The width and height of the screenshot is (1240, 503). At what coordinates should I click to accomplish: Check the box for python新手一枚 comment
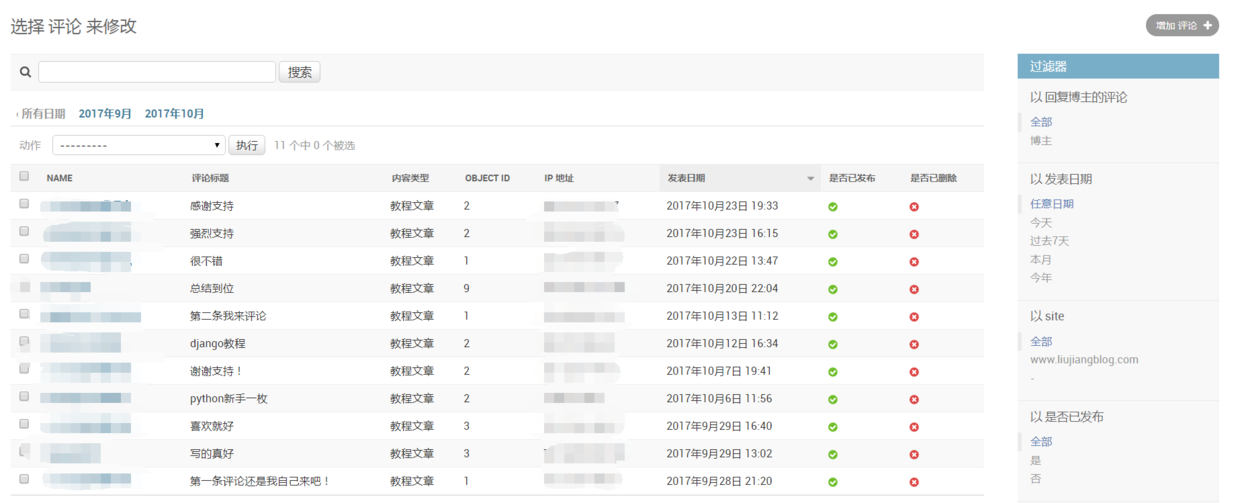(24, 396)
